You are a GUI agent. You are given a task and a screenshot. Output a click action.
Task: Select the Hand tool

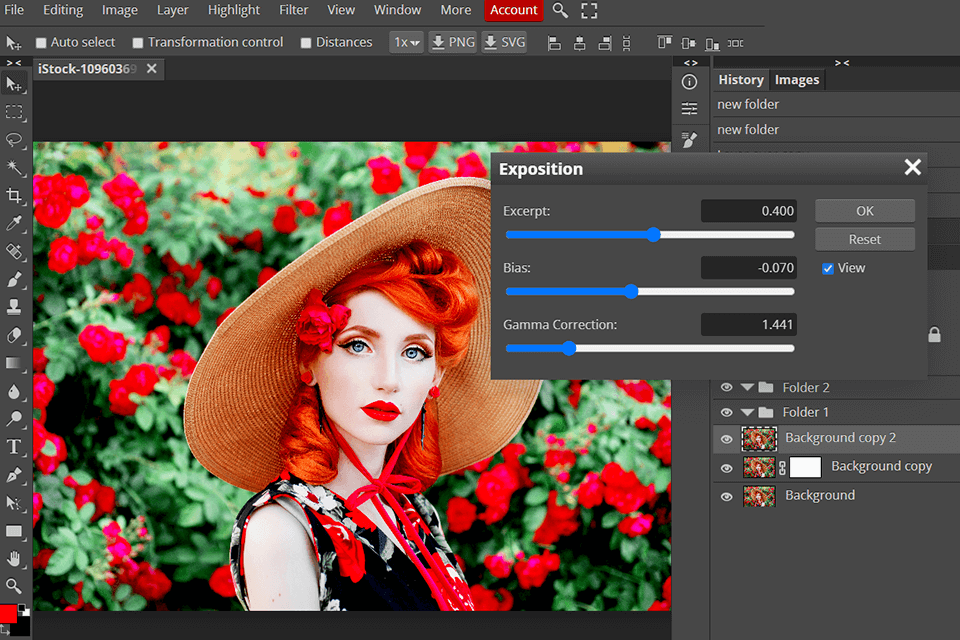click(x=14, y=558)
